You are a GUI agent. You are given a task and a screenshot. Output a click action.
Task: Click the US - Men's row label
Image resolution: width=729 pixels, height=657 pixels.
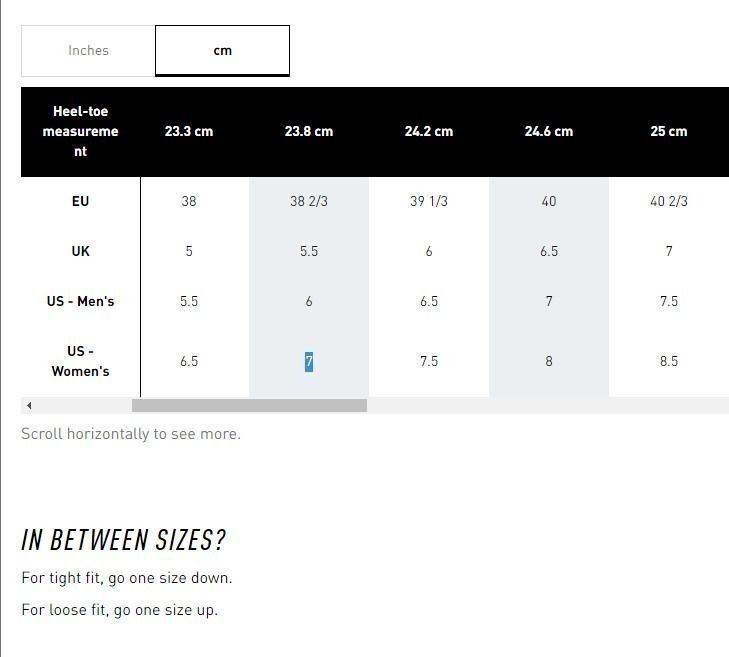[80, 301]
